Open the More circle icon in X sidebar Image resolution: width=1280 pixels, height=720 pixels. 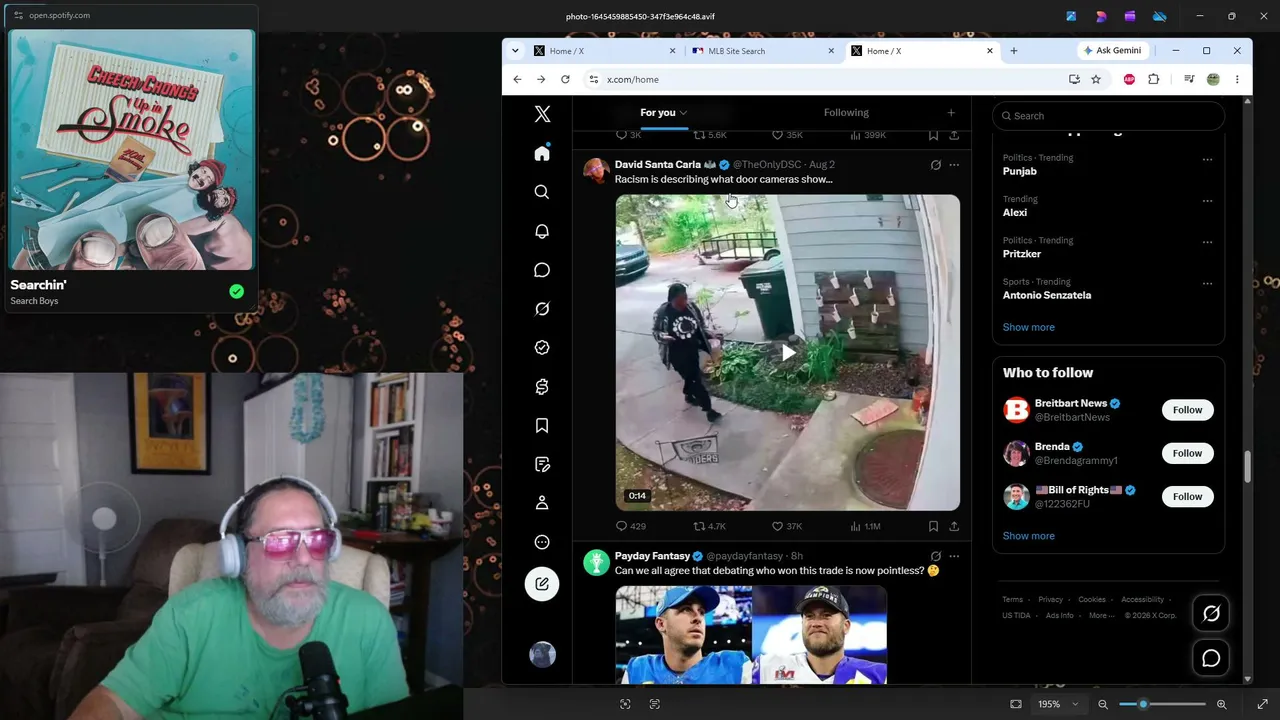pos(542,542)
